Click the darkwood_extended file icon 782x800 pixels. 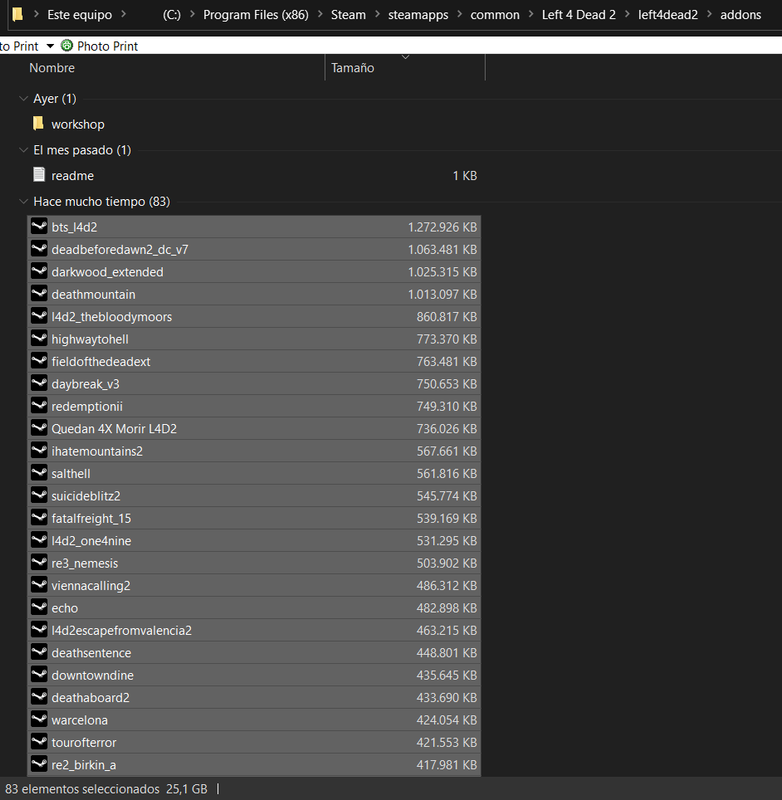tap(39, 271)
